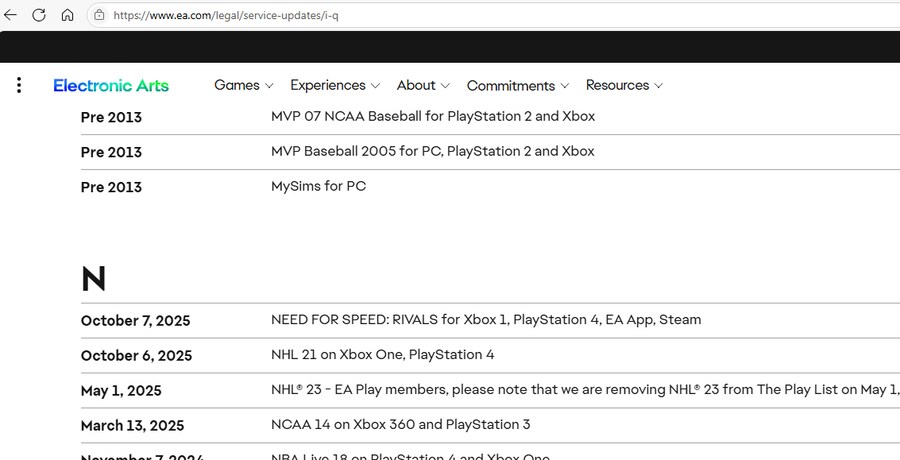
Task: Select the NCAA 14 on Xbox 360 entry
Action: tap(400, 425)
